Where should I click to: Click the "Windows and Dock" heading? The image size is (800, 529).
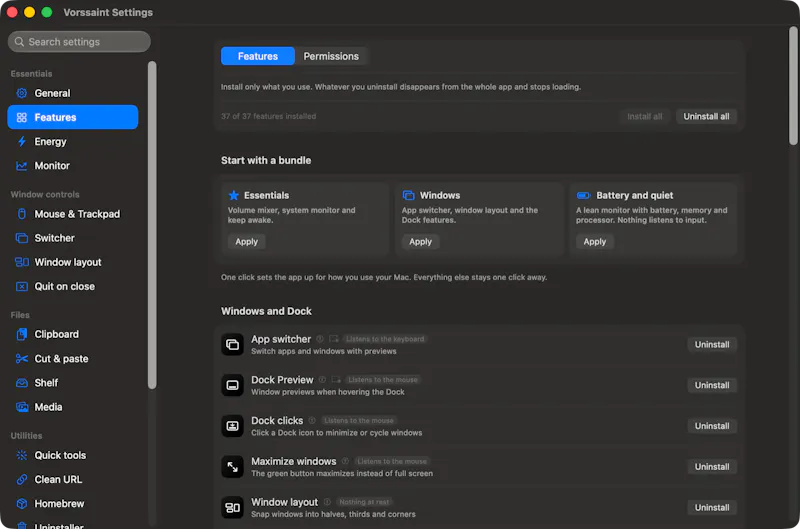click(x=266, y=311)
